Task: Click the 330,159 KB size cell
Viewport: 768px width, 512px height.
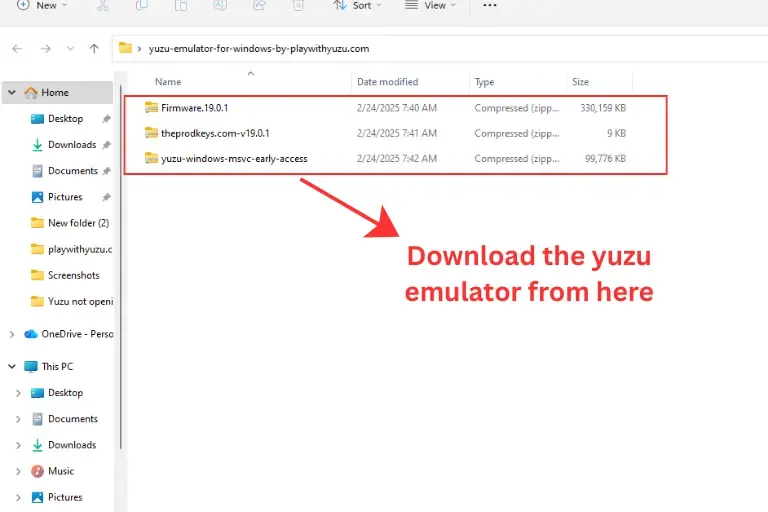Action: [x=603, y=108]
